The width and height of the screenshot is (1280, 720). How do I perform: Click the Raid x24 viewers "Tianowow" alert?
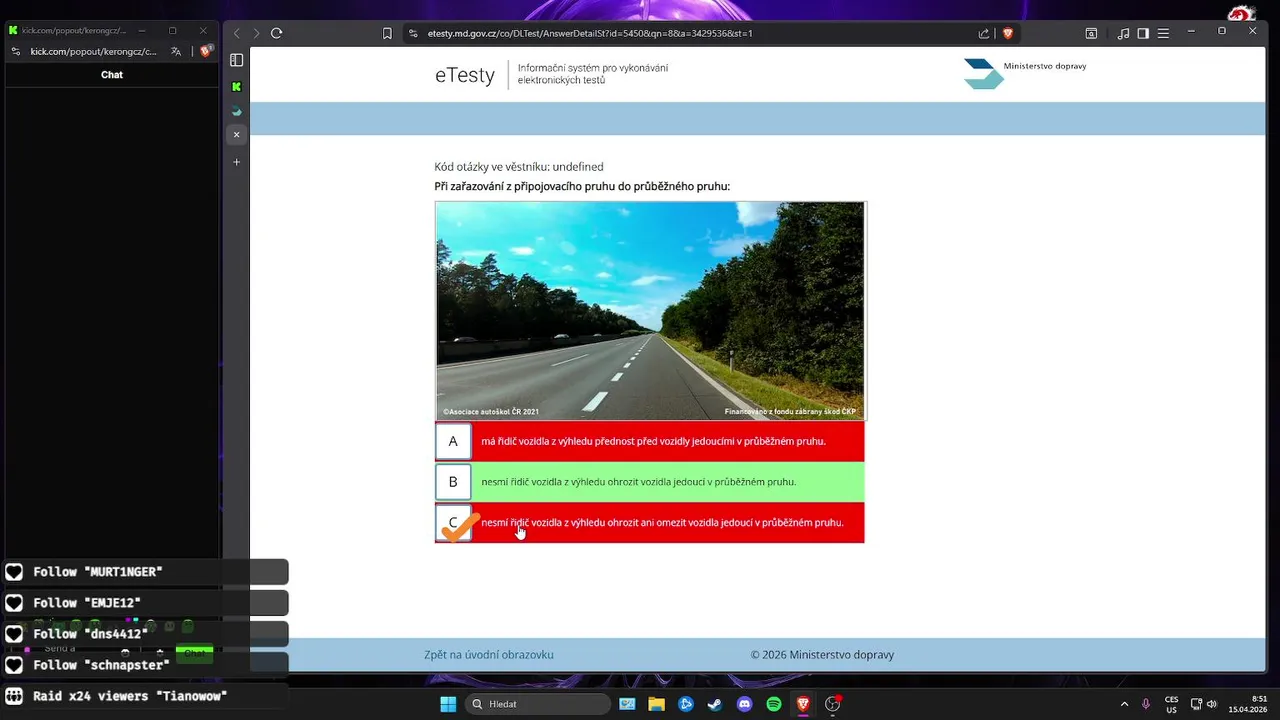pos(145,696)
